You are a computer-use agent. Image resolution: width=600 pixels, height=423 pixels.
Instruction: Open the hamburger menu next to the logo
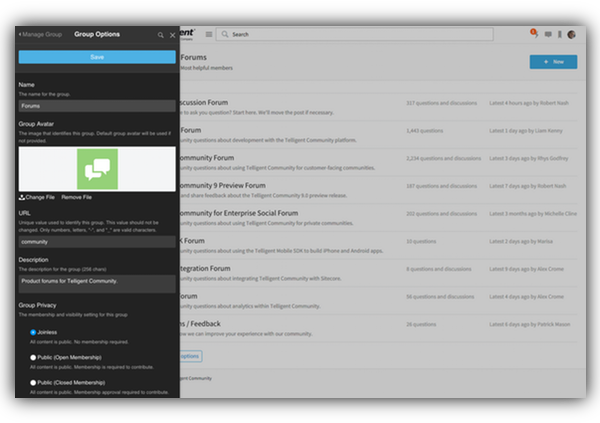click(209, 34)
